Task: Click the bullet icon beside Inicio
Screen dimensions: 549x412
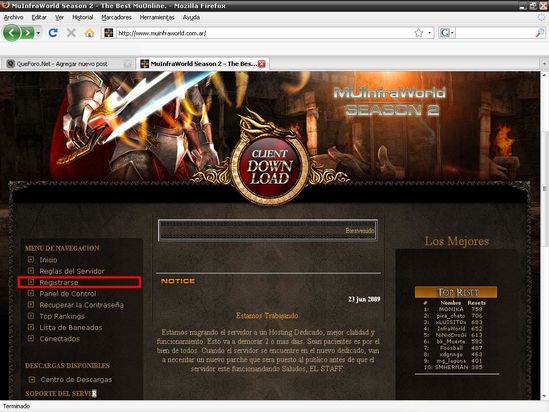Action: (31, 259)
